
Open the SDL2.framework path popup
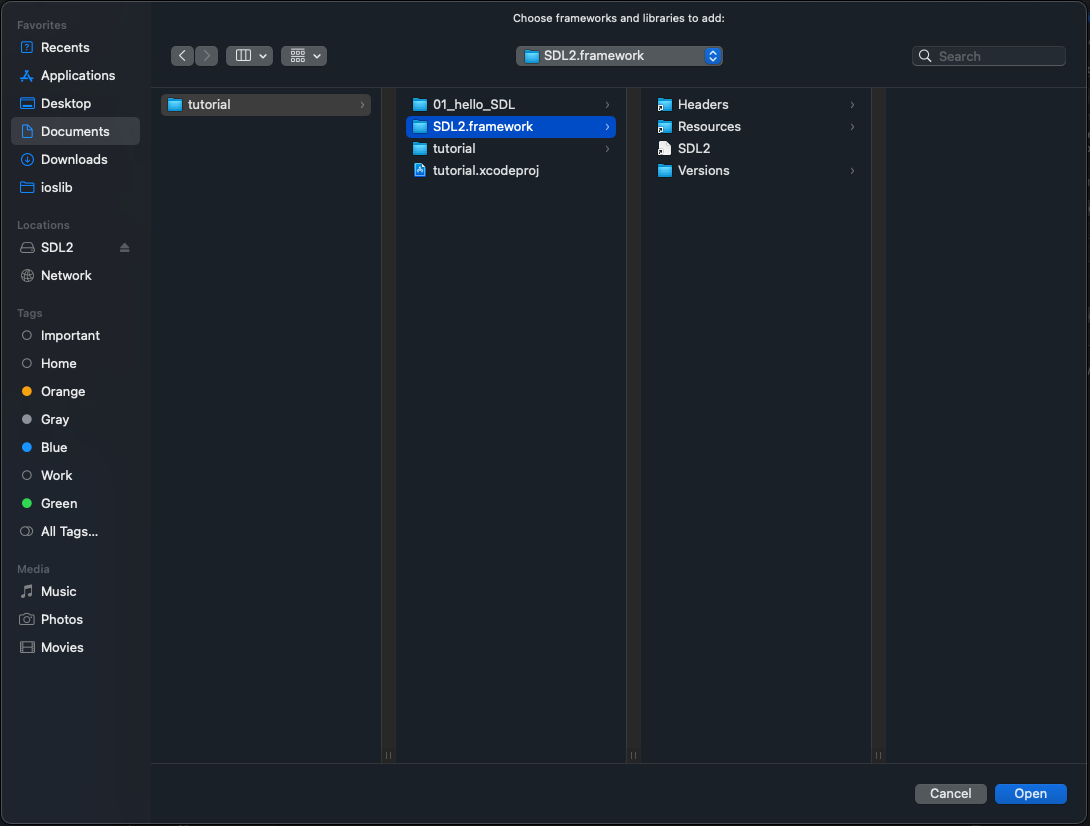[x=619, y=56]
